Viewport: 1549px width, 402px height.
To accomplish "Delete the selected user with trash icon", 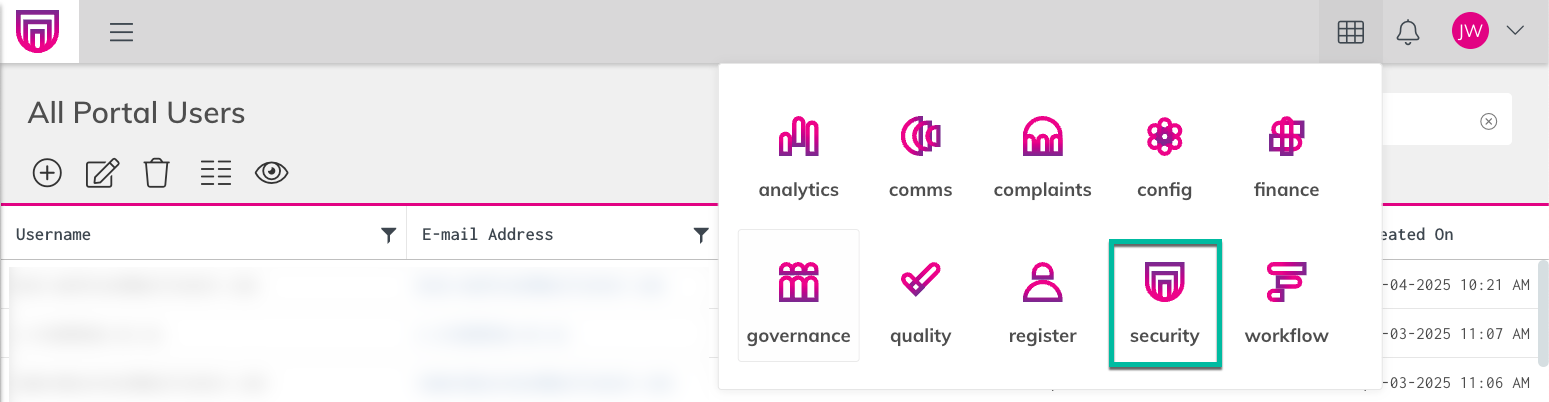I will pos(156,173).
